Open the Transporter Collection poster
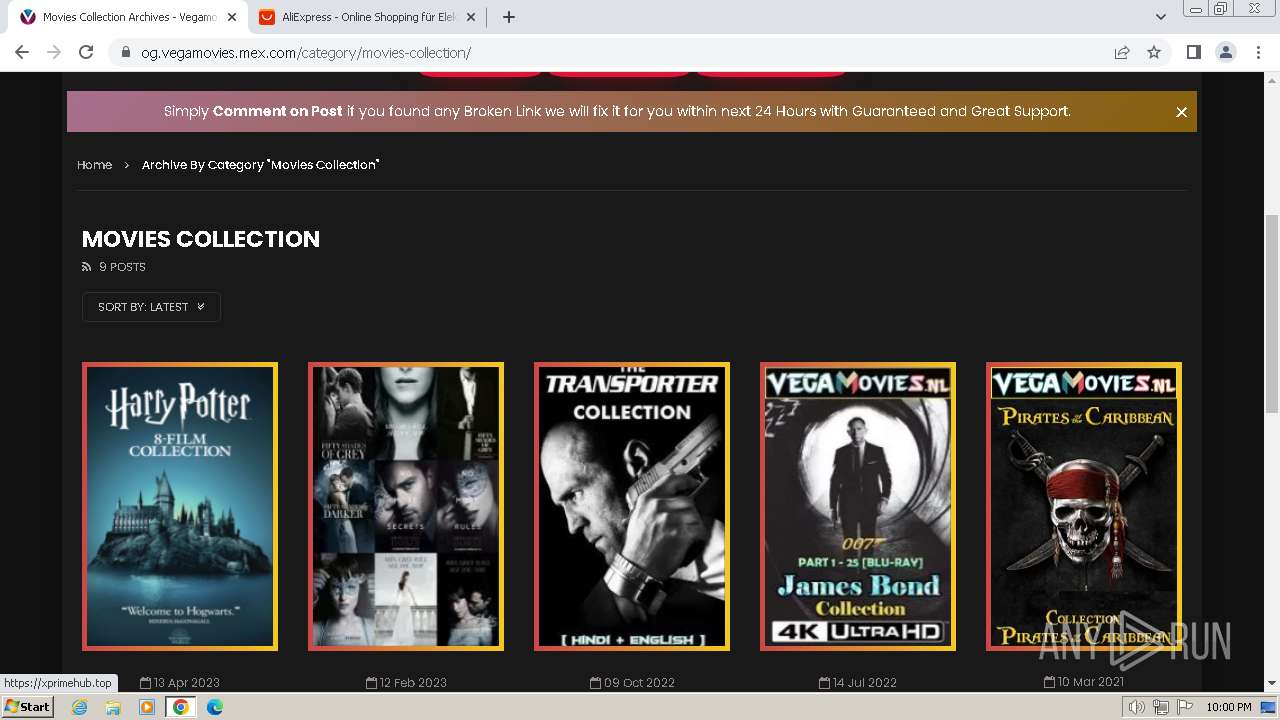1280x720 pixels. click(x=632, y=507)
